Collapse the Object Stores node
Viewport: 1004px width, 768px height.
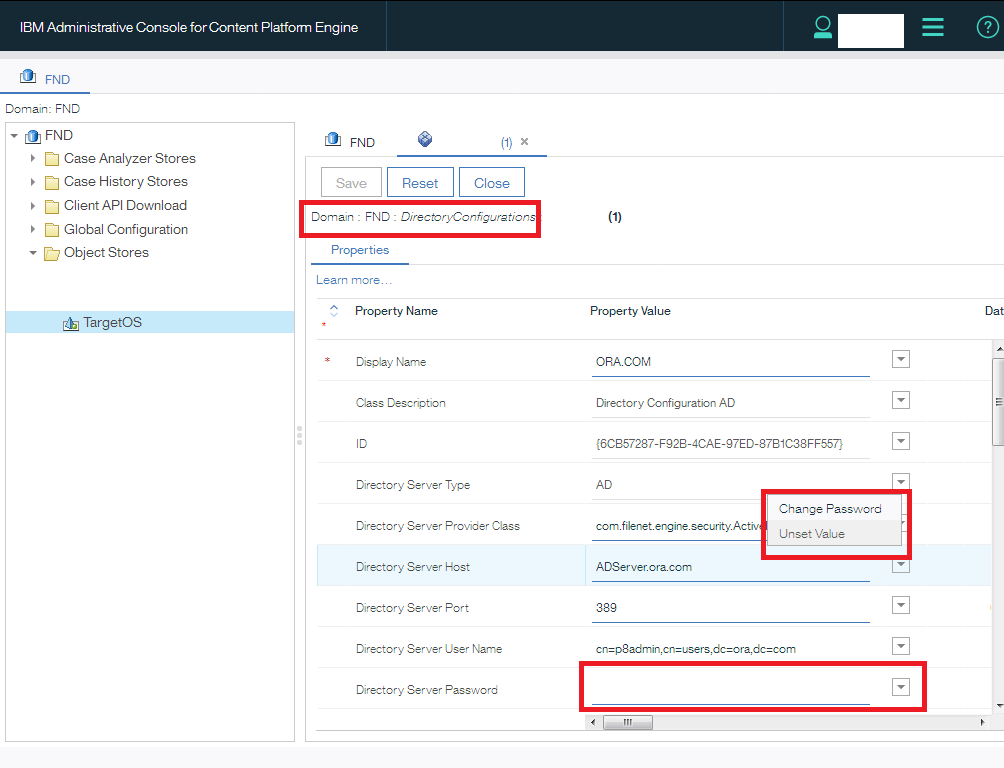[33, 253]
